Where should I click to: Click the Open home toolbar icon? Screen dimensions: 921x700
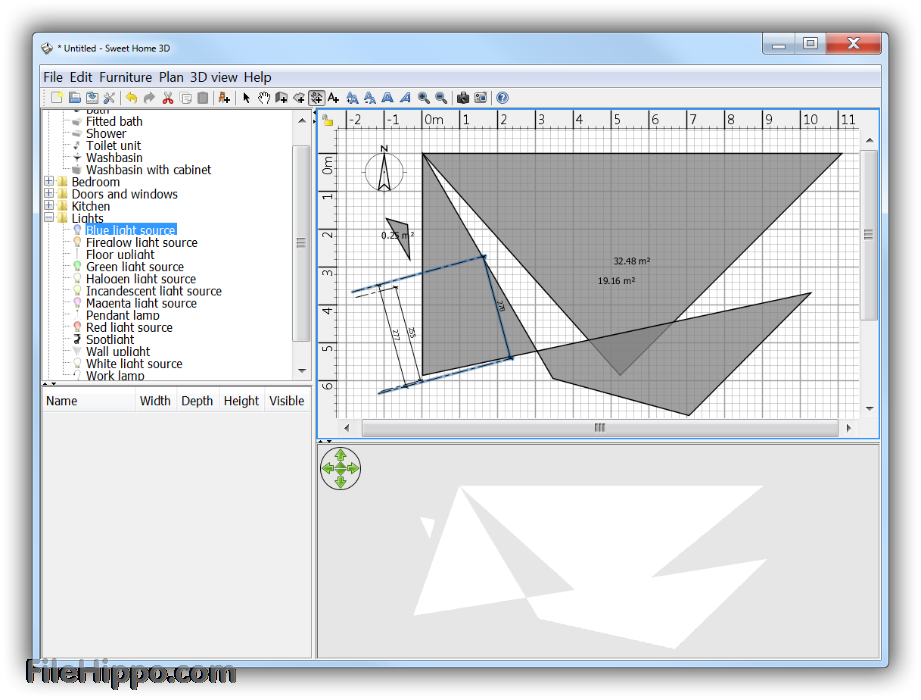pyautogui.click(x=74, y=98)
